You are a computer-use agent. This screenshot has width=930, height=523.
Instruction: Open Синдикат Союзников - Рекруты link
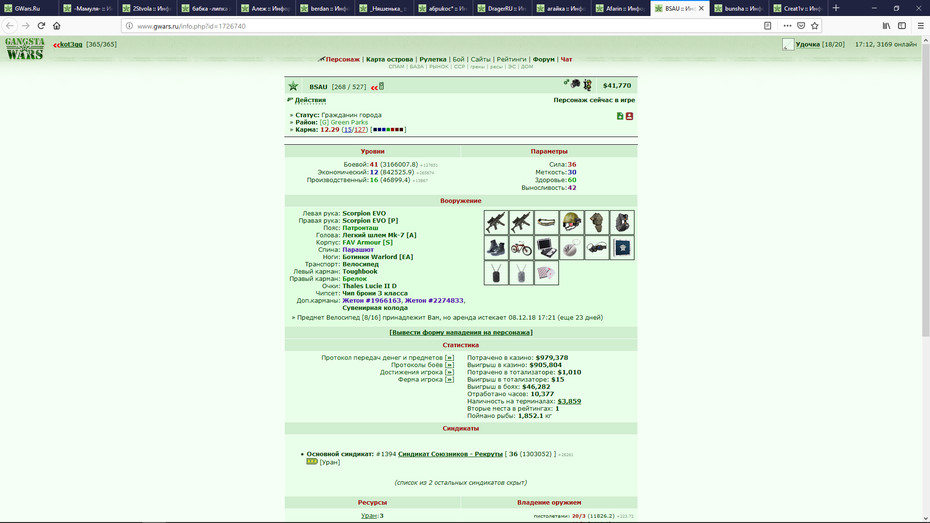pyautogui.click(x=450, y=454)
